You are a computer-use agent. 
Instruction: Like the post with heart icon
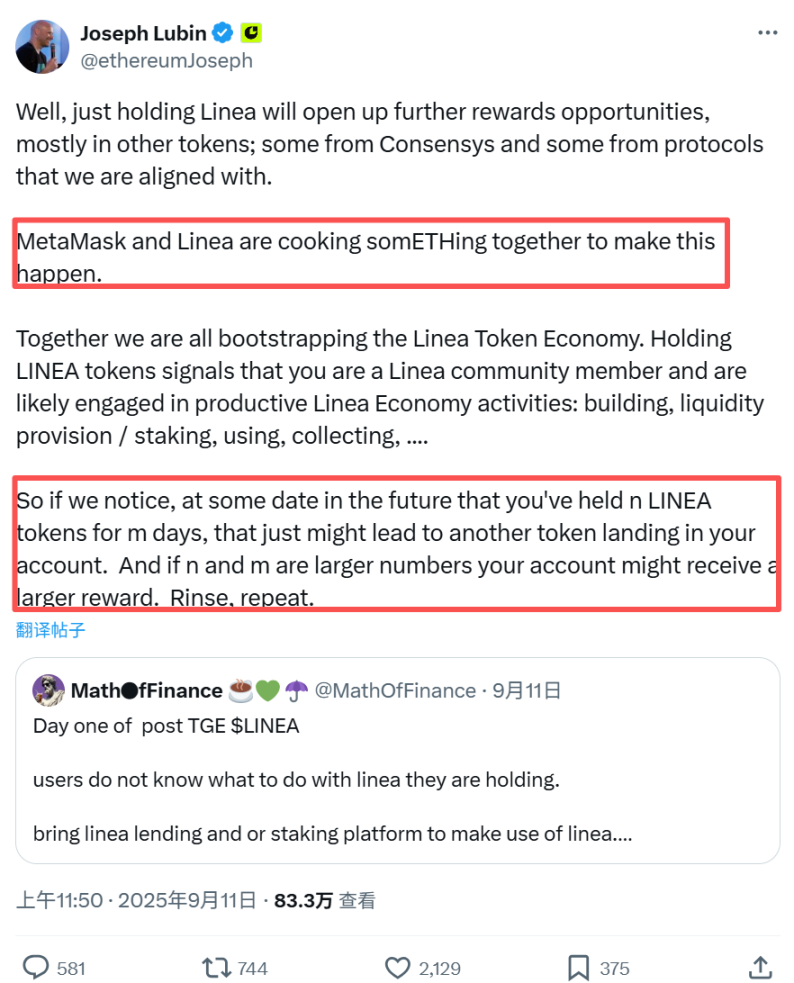(x=398, y=967)
